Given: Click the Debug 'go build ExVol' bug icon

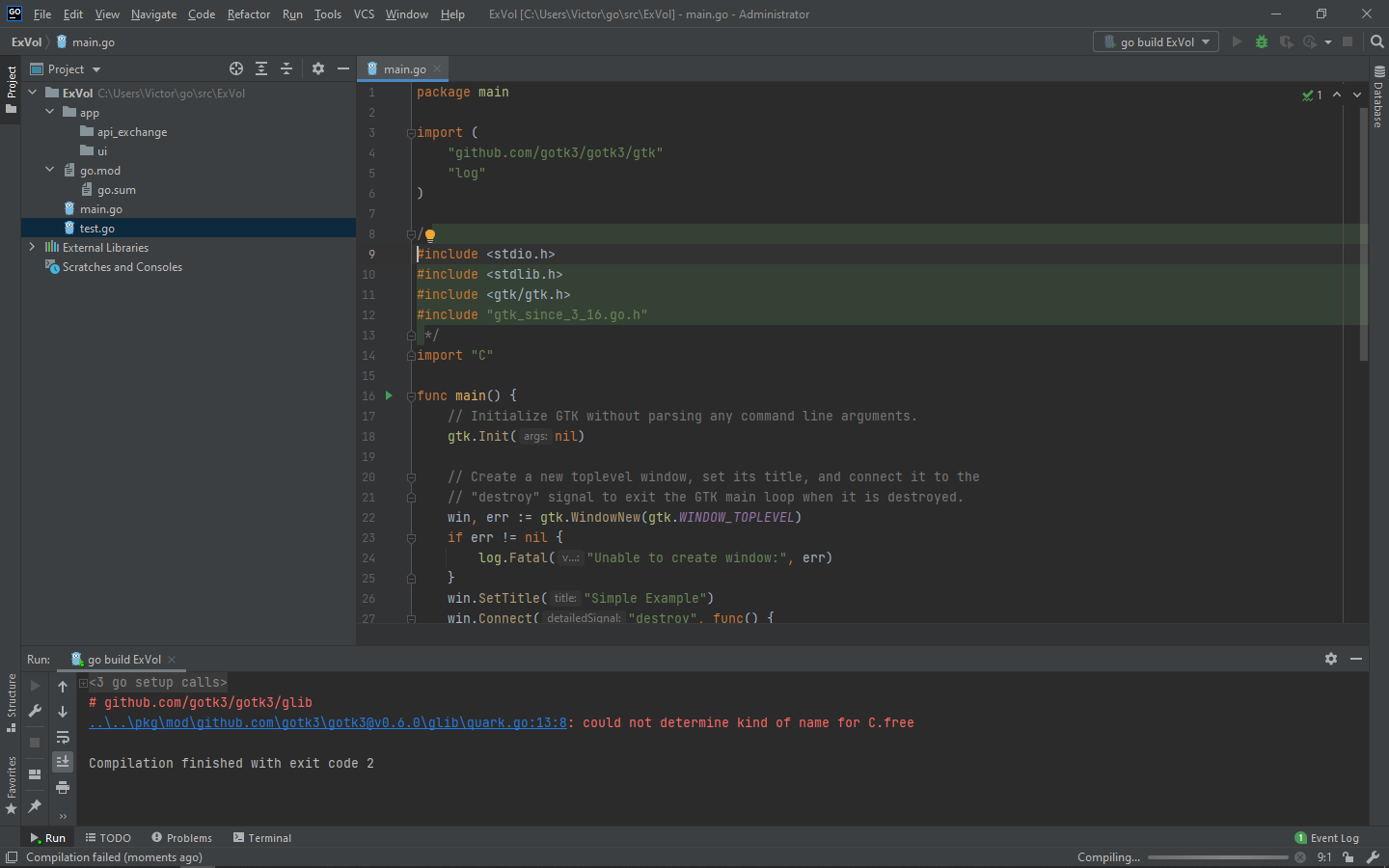Looking at the screenshot, I should [1261, 41].
